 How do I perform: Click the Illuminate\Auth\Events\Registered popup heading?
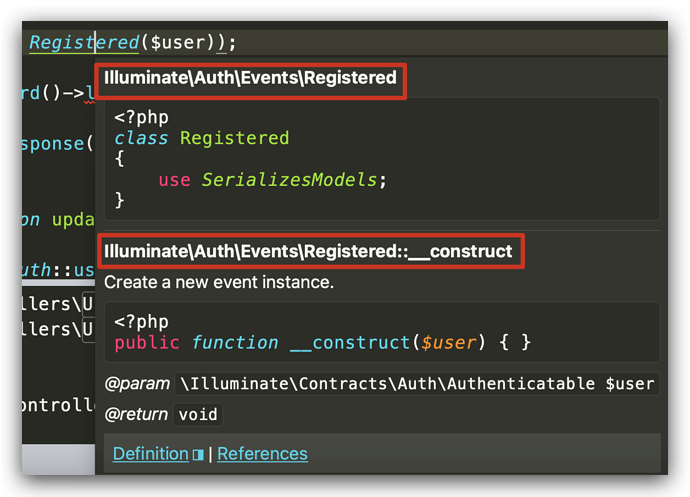pos(250,77)
